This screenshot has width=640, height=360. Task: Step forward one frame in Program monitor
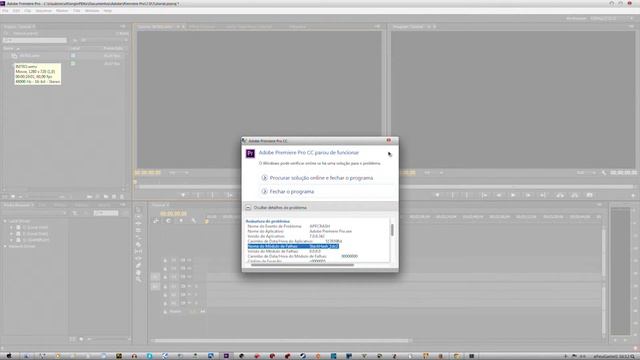(528, 196)
